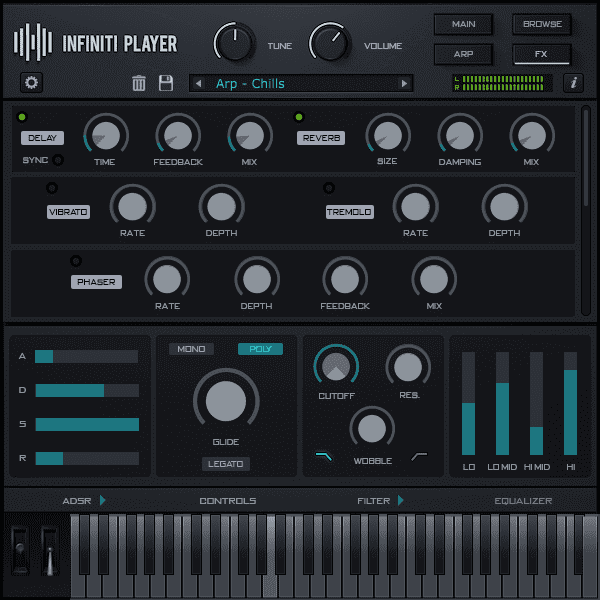Open the Arp - Chills preset selector
The height and width of the screenshot is (600, 600).
(301, 83)
